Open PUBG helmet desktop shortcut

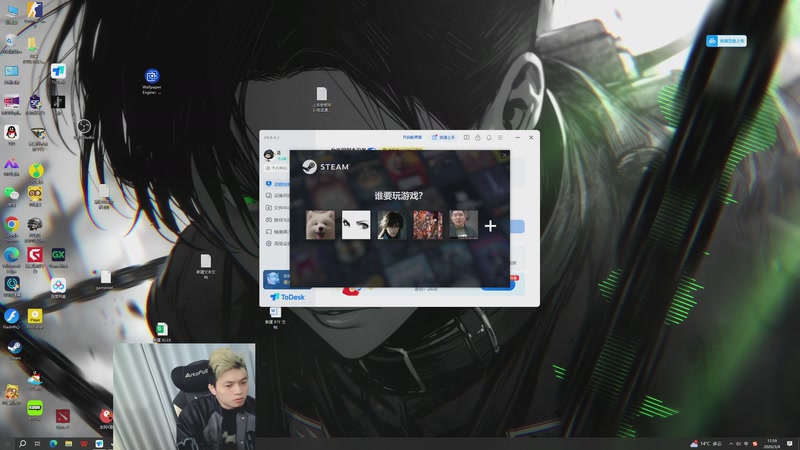tap(35, 224)
